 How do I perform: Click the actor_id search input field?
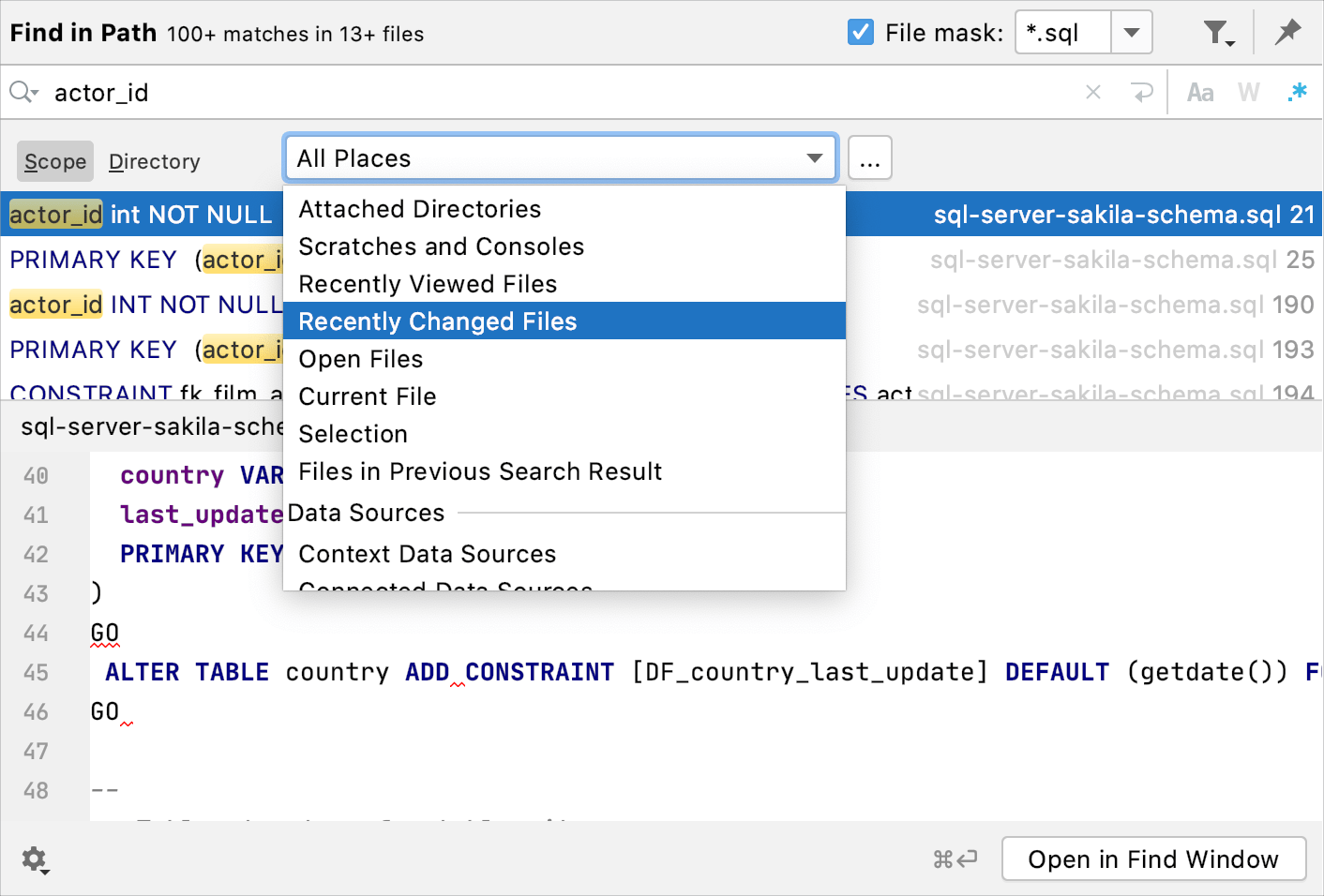[x=563, y=92]
